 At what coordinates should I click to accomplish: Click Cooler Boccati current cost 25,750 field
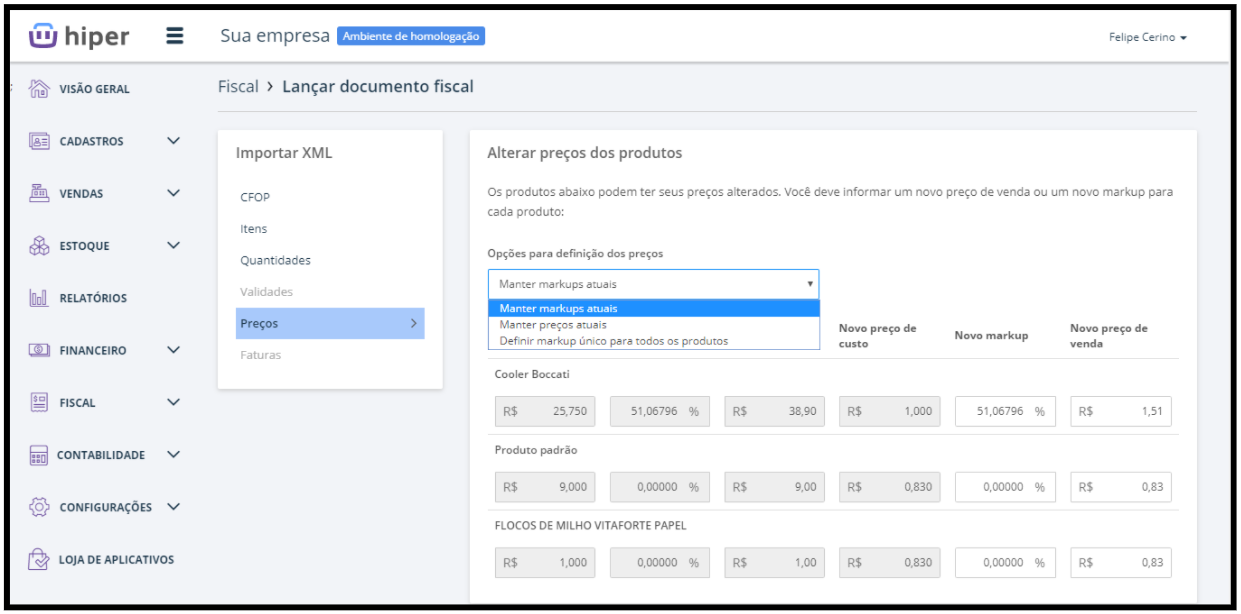545,411
